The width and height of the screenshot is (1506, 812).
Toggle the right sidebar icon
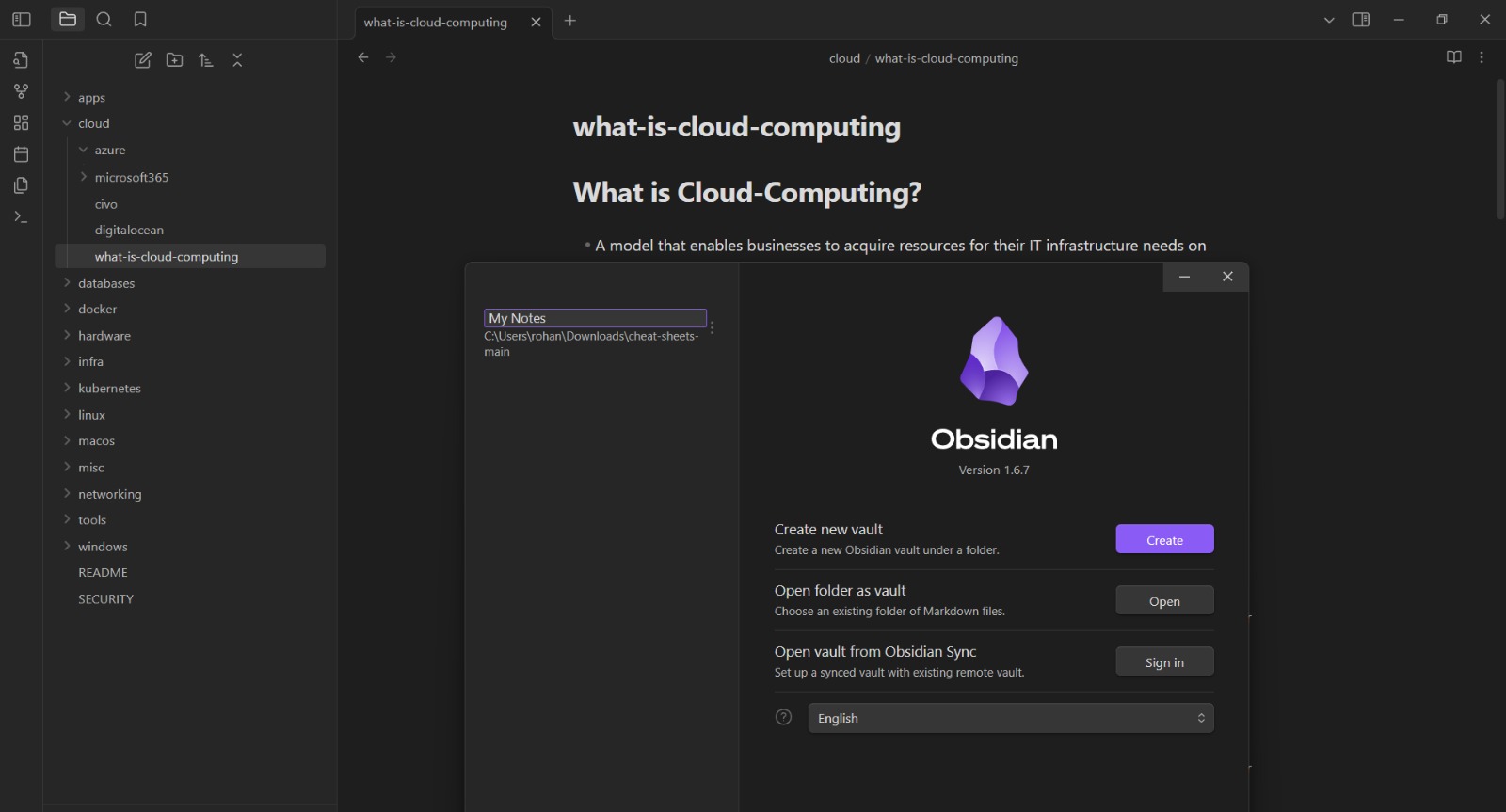tap(1361, 20)
